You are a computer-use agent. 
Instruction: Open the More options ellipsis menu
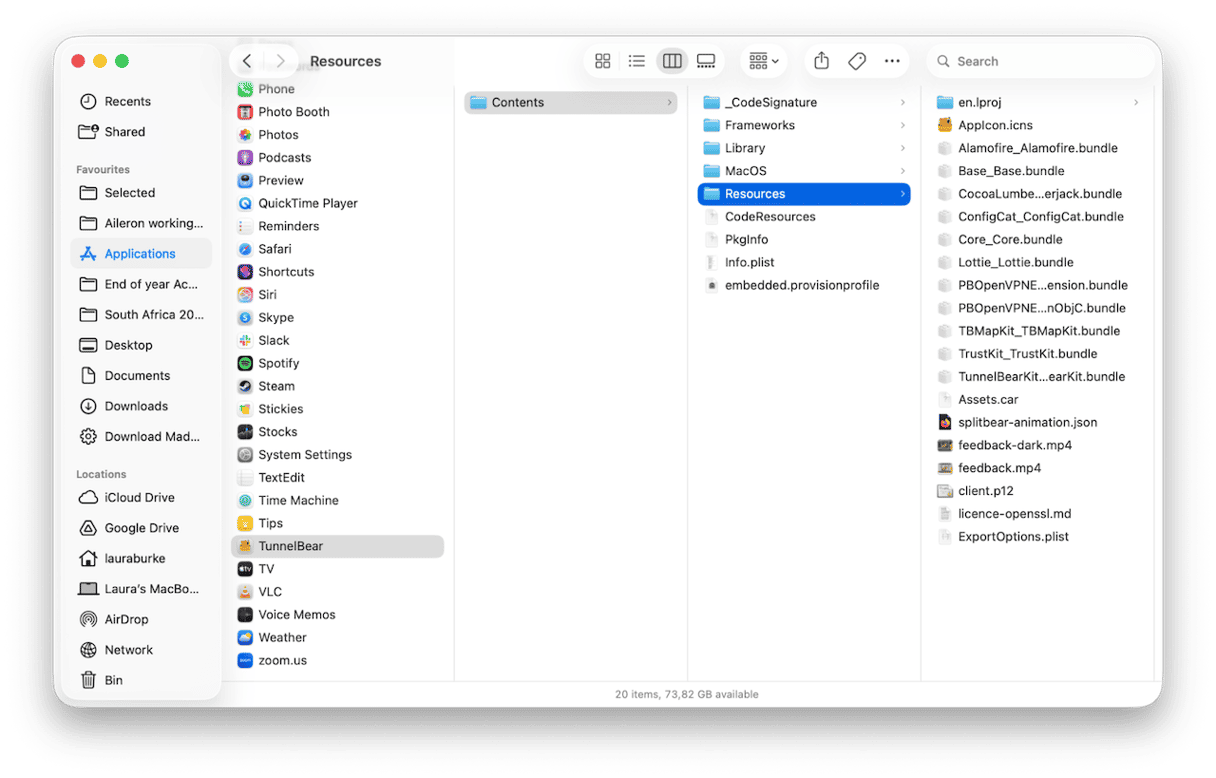point(892,61)
